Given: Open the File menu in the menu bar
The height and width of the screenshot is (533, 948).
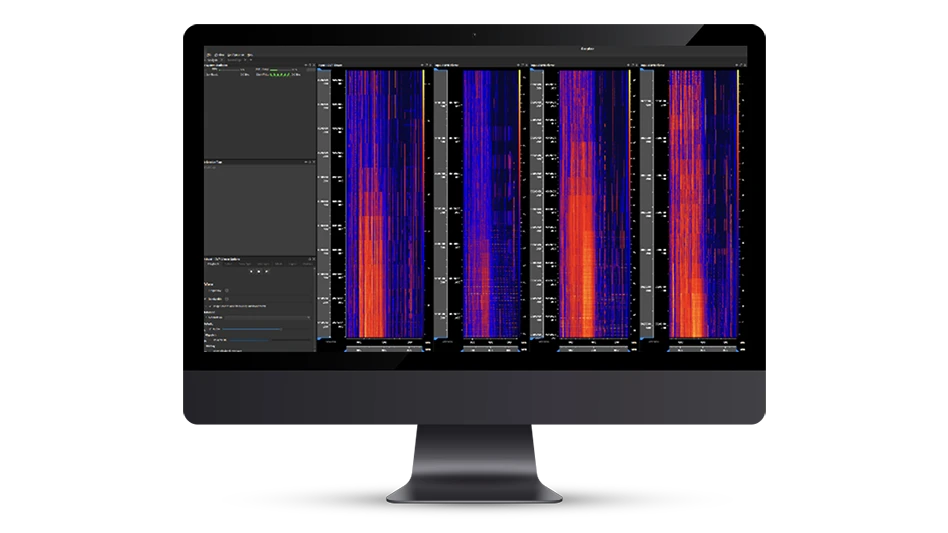Looking at the screenshot, I should click(208, 54).
